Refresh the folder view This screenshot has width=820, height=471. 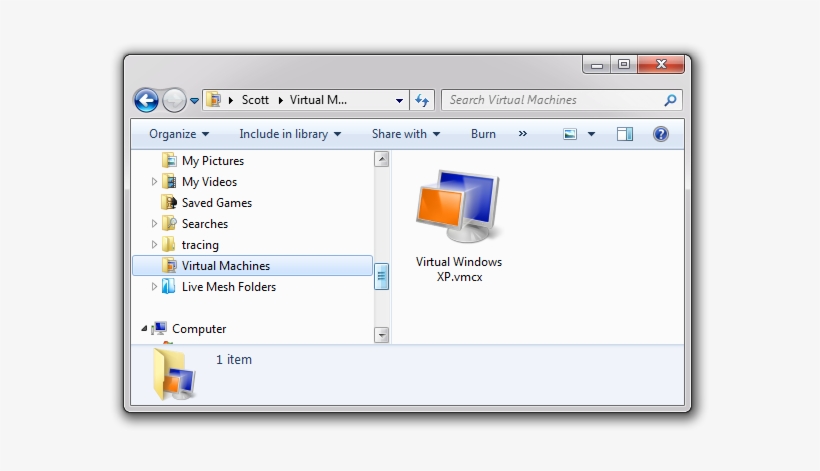point(422,100)
